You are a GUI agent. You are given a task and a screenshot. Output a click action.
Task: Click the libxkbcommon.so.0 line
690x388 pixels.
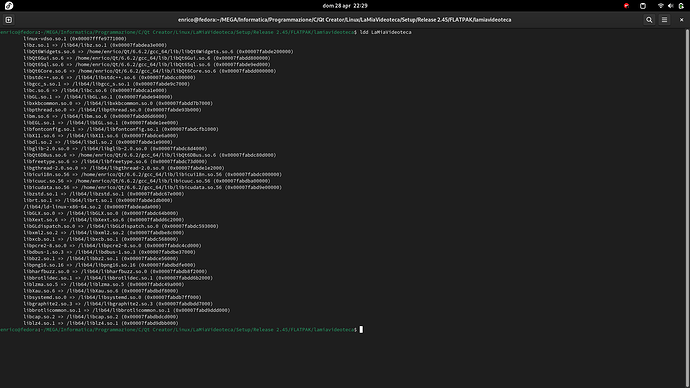click(x=118, y=103)
